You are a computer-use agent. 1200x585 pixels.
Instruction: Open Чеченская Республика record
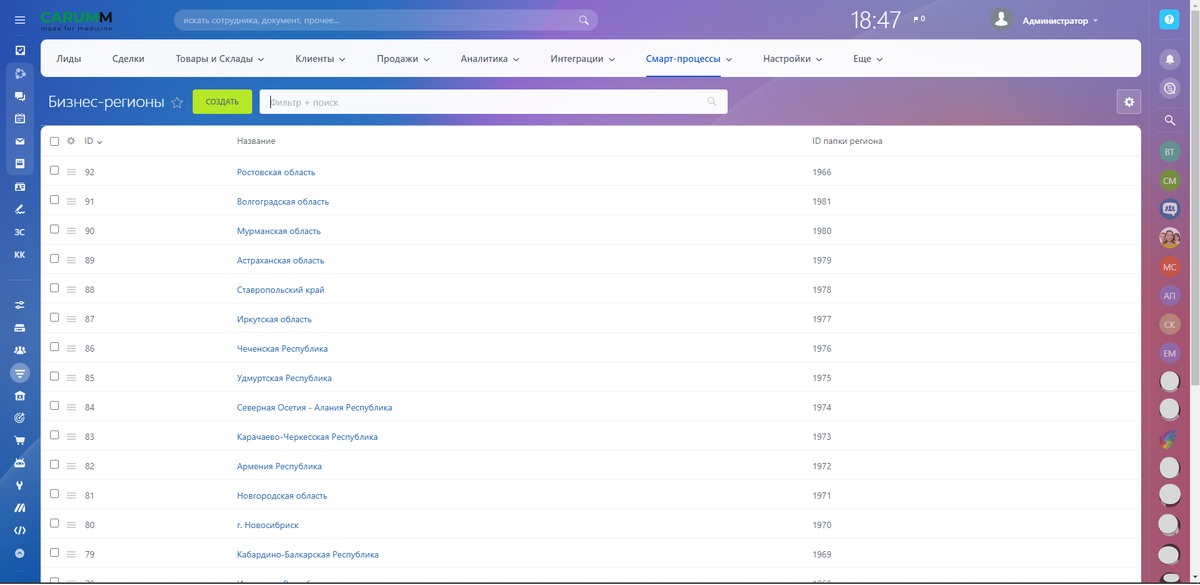pyautogui.click(x=282, y=349)
